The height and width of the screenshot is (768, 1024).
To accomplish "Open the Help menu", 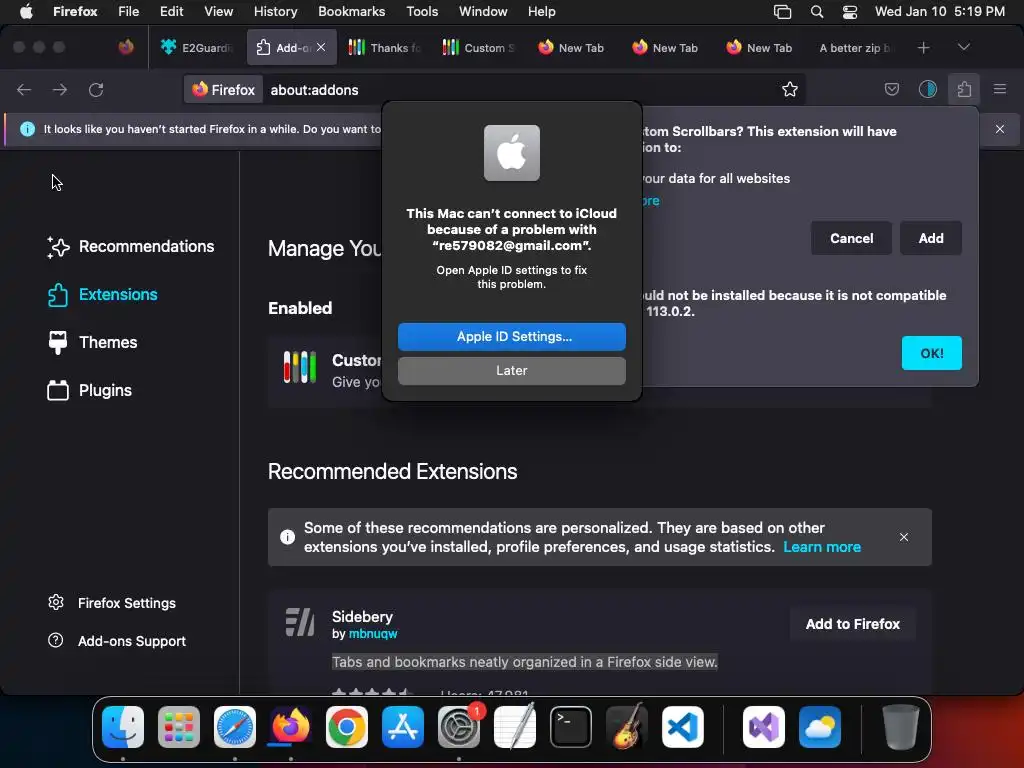I will [541, 11].
